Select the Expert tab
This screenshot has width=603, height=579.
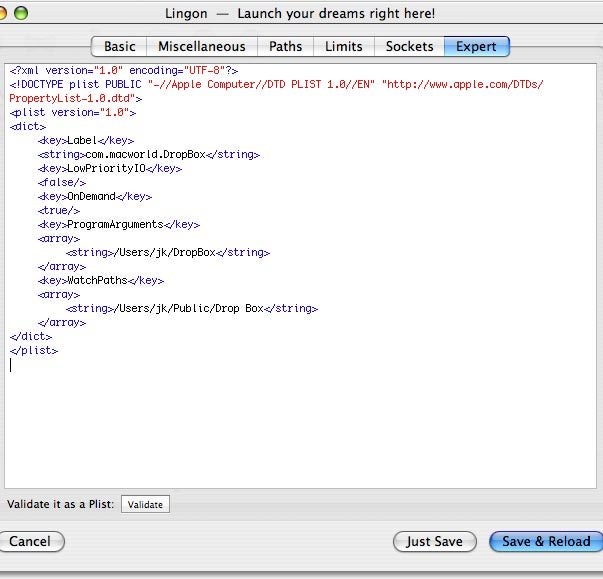point(476,47)
